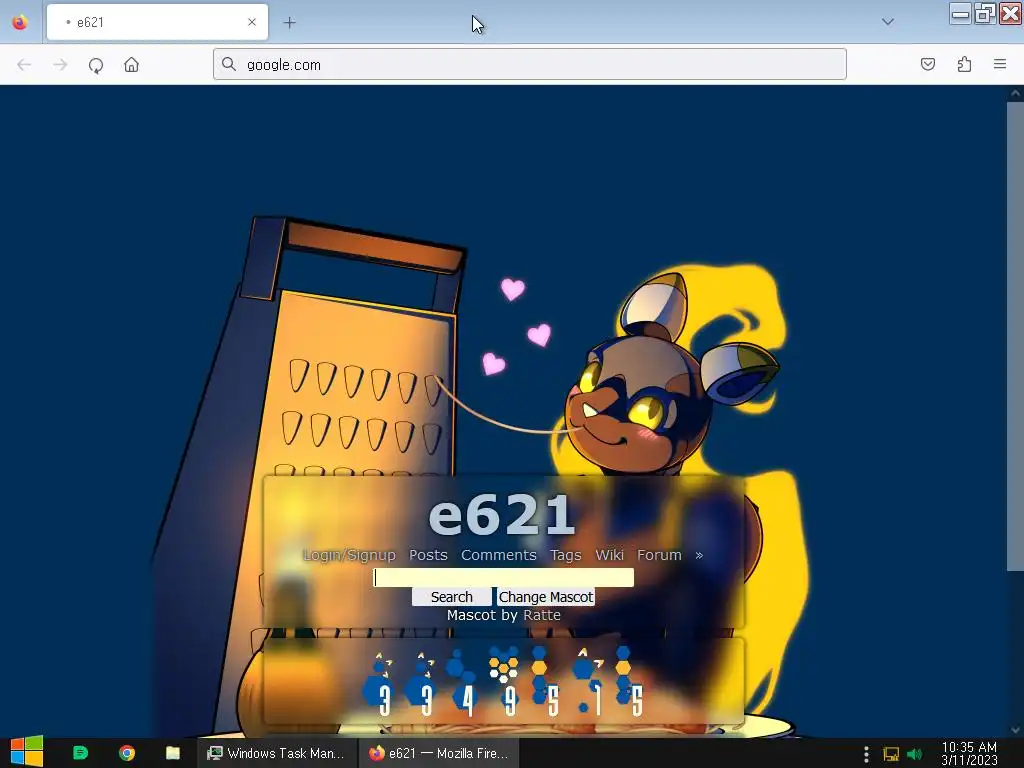Open the Tags link
This screenshot has height=768, width=1024.
(566, 555)
